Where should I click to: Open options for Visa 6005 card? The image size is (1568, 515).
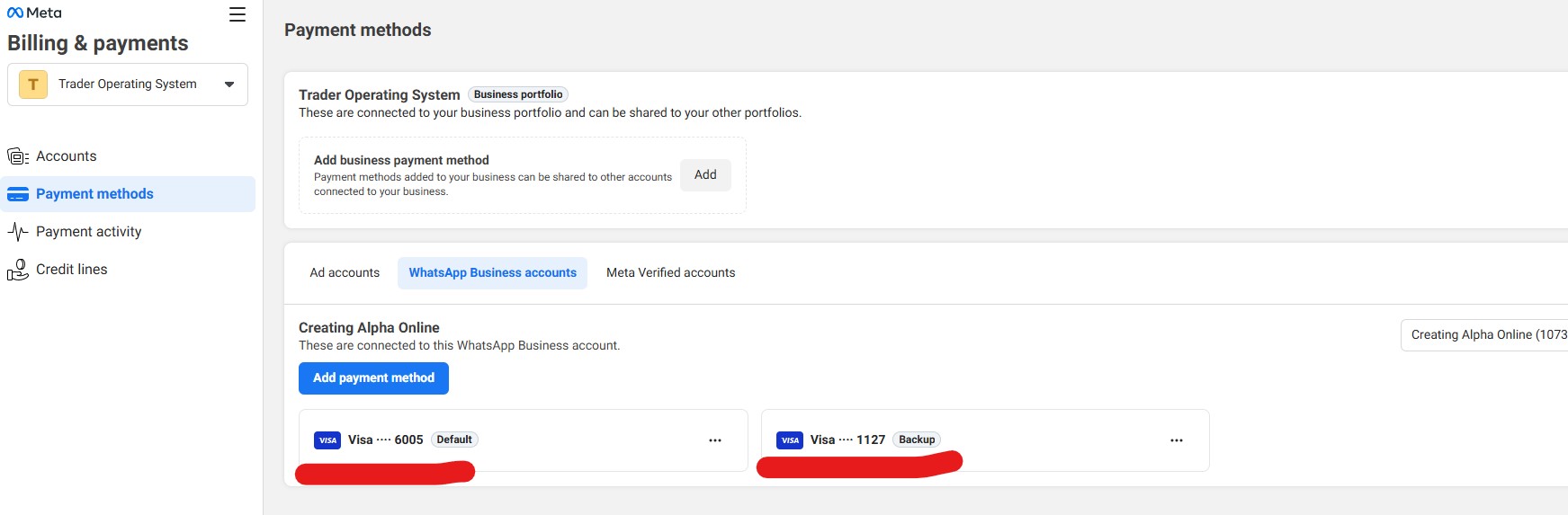pyautogui.click(x=715, y=440)
